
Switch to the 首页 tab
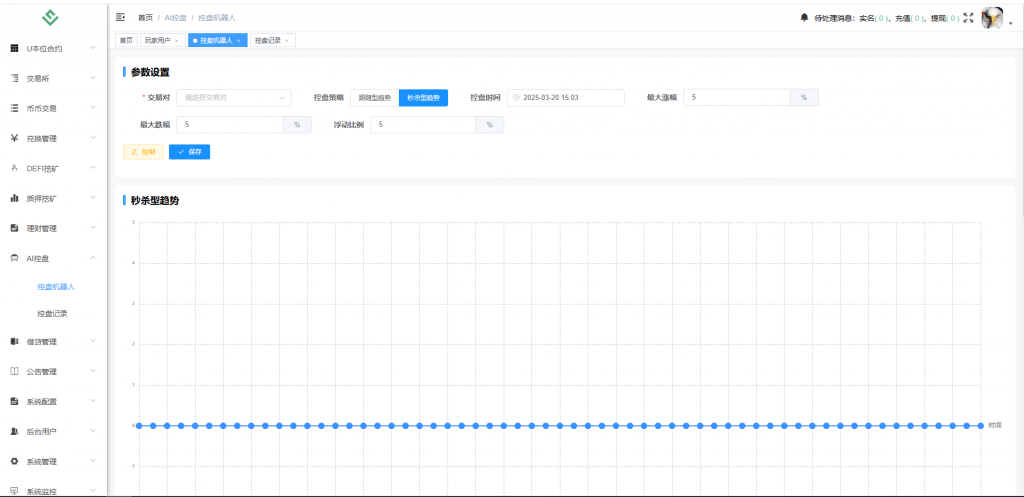[126, 40]
